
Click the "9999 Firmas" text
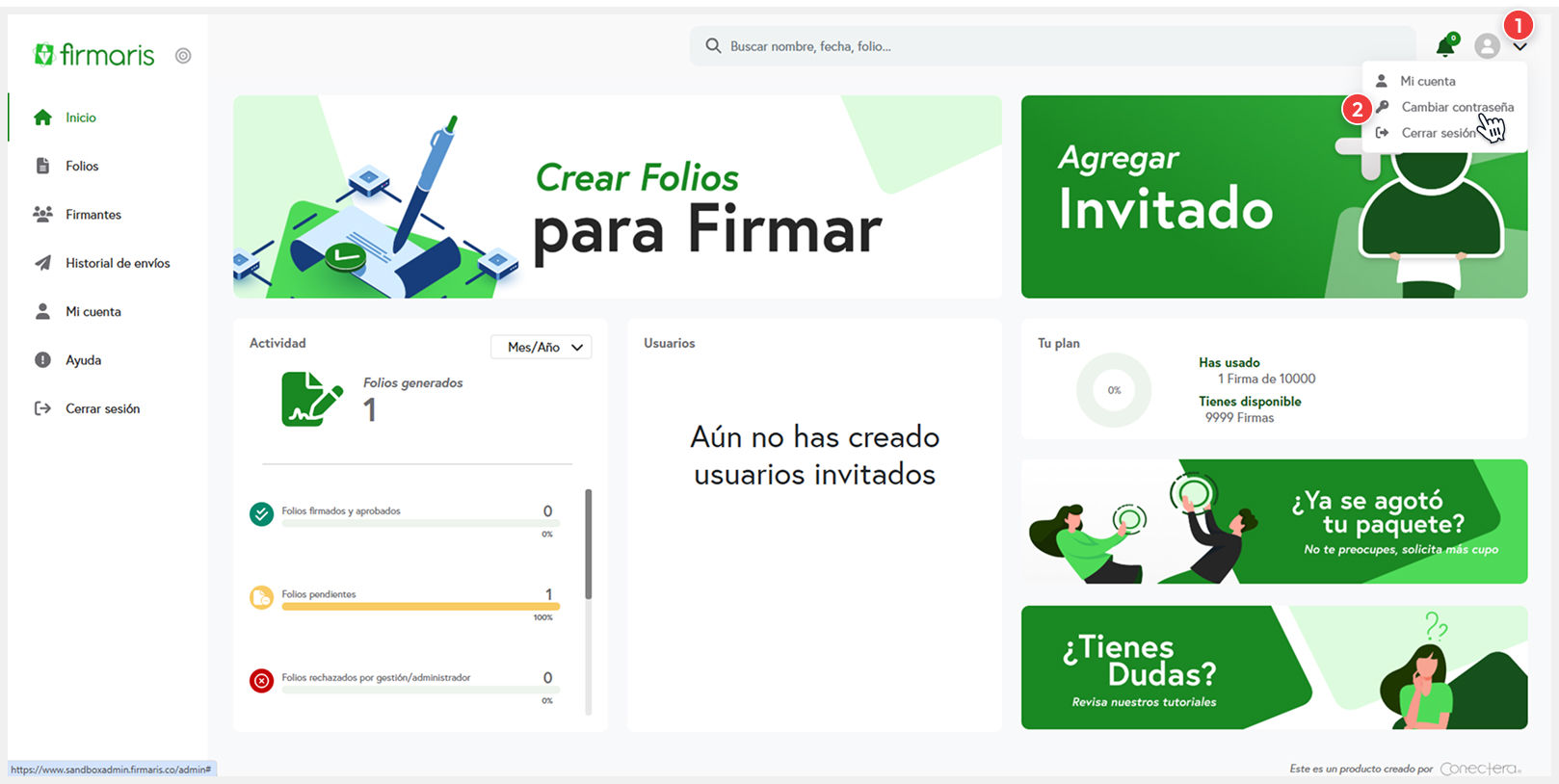click(1239, 418)
